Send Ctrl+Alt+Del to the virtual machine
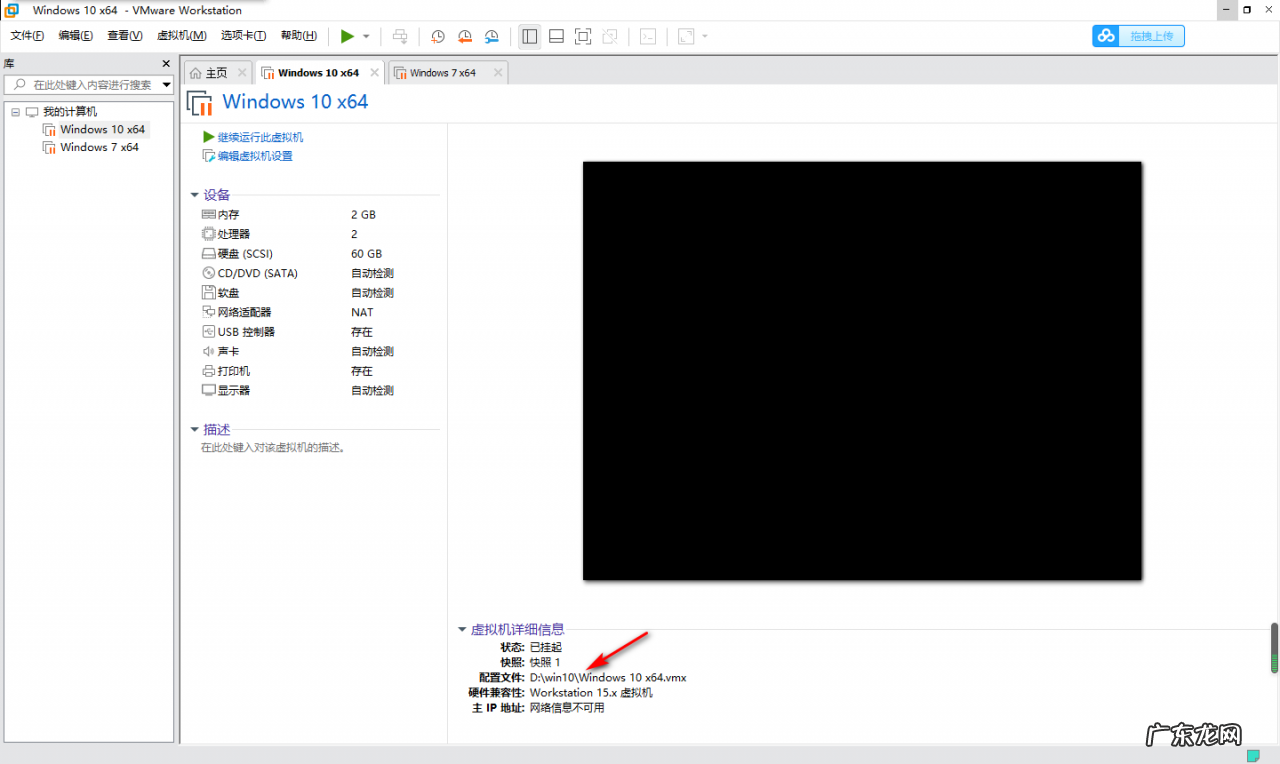The height and width of the screenshot is (764, 1280). (x=399, y=36)
